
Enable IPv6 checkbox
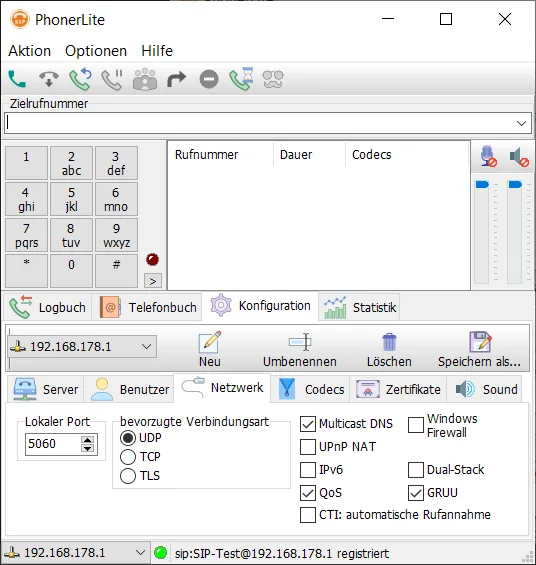pos(308,470)
